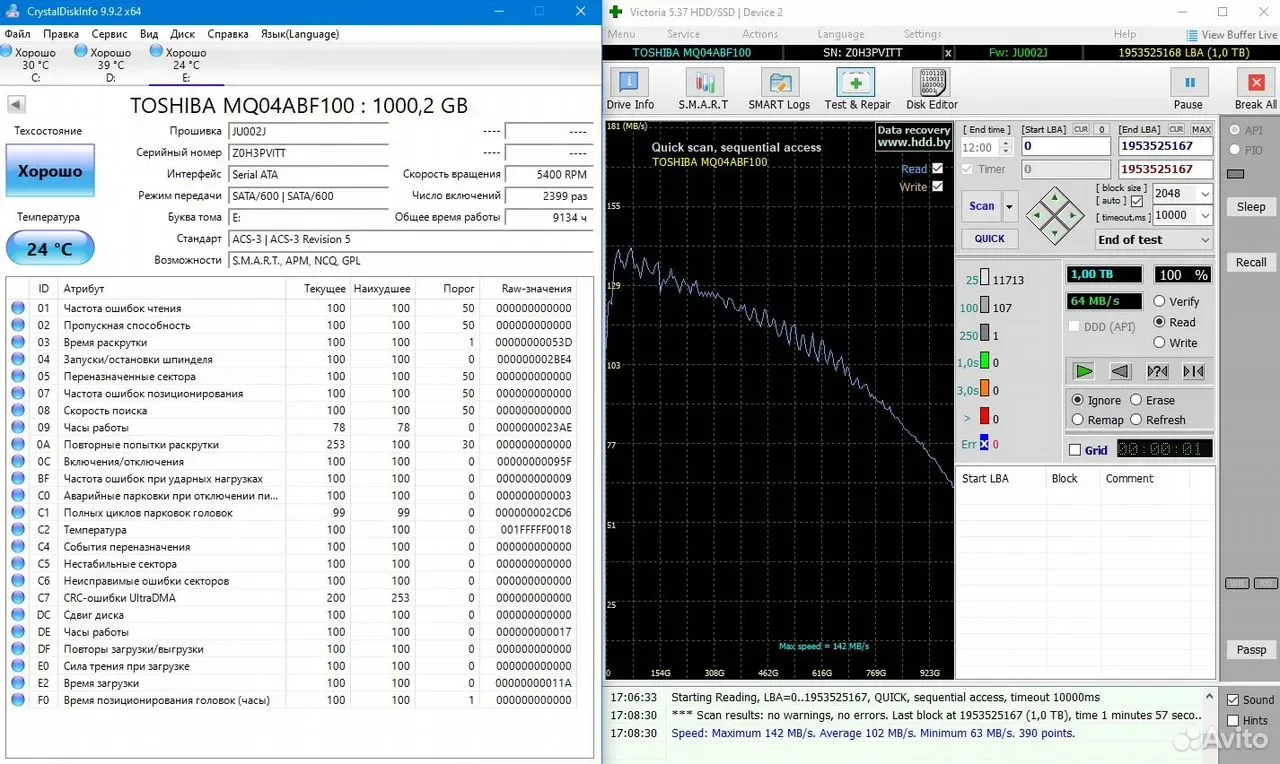Open the Service menu in Victoria

point(683,34)
